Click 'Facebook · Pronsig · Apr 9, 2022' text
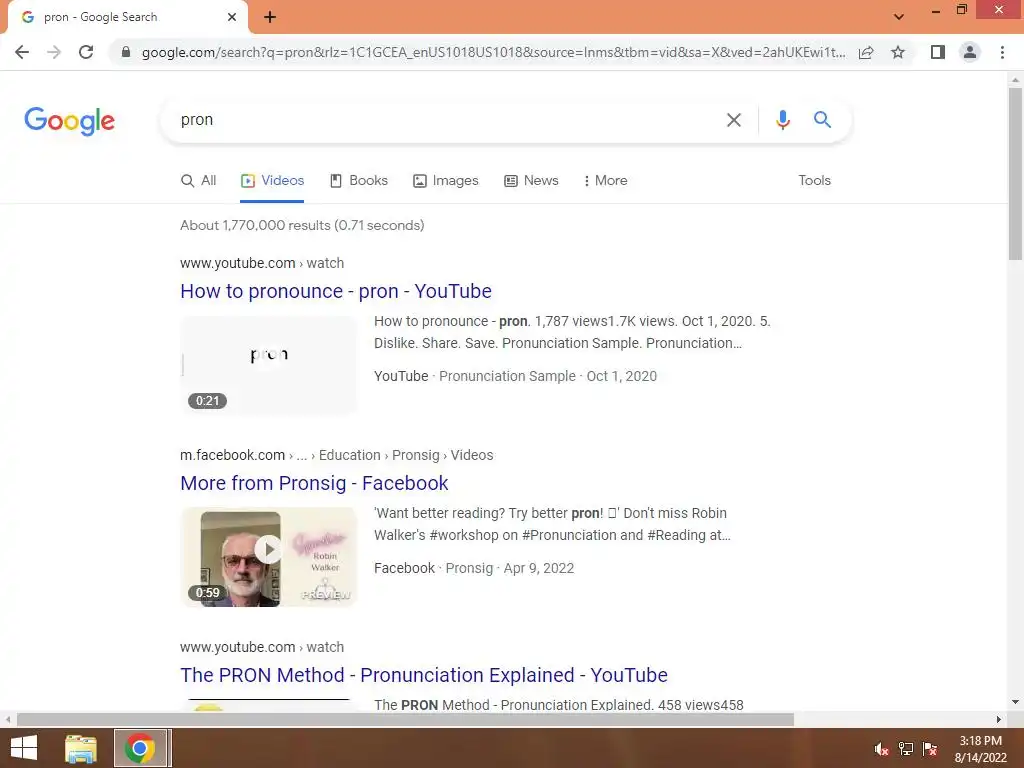This screenshot has height=768, width=1024. tap(474, 568)
